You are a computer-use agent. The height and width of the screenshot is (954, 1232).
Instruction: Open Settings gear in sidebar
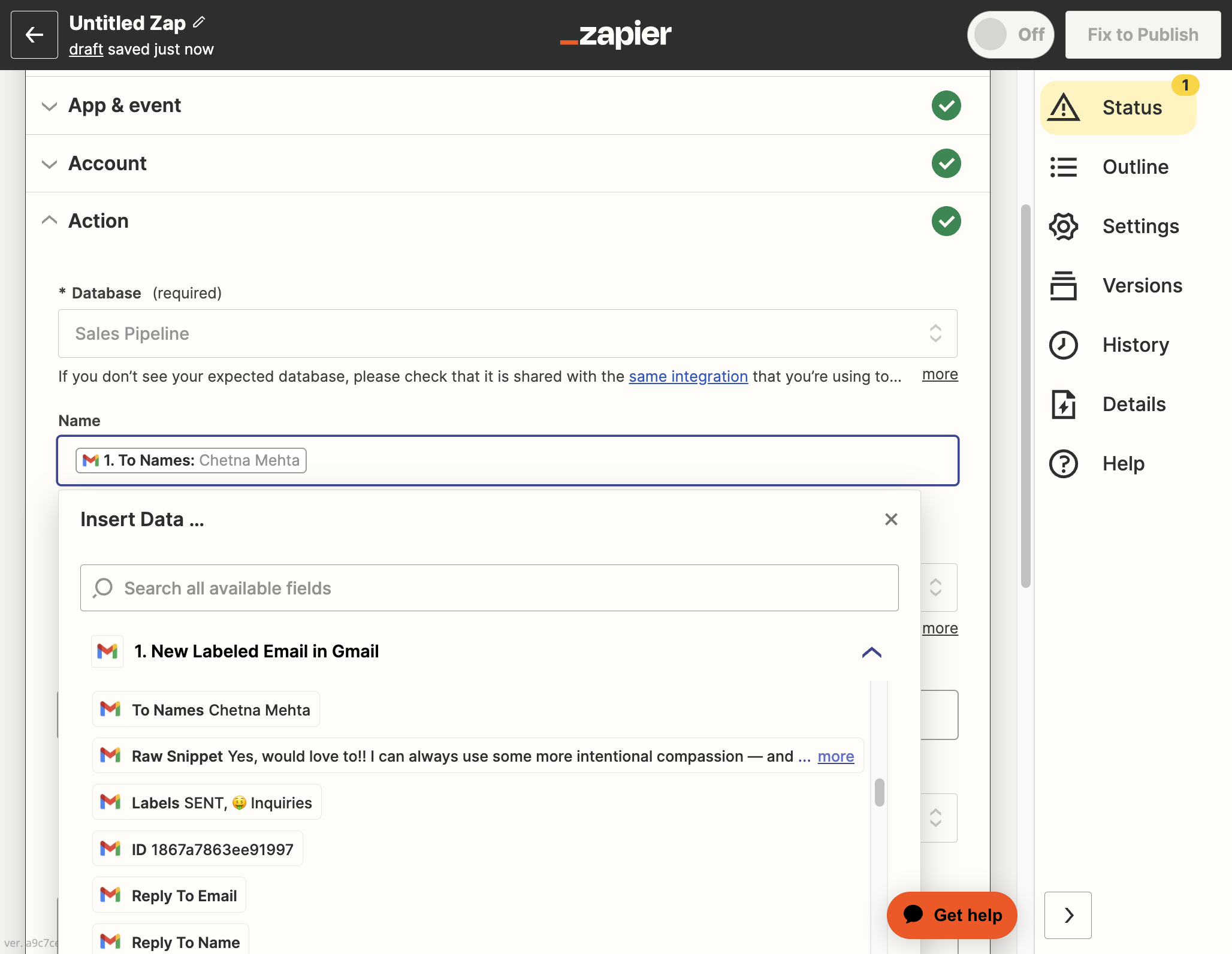point(1064,227)
